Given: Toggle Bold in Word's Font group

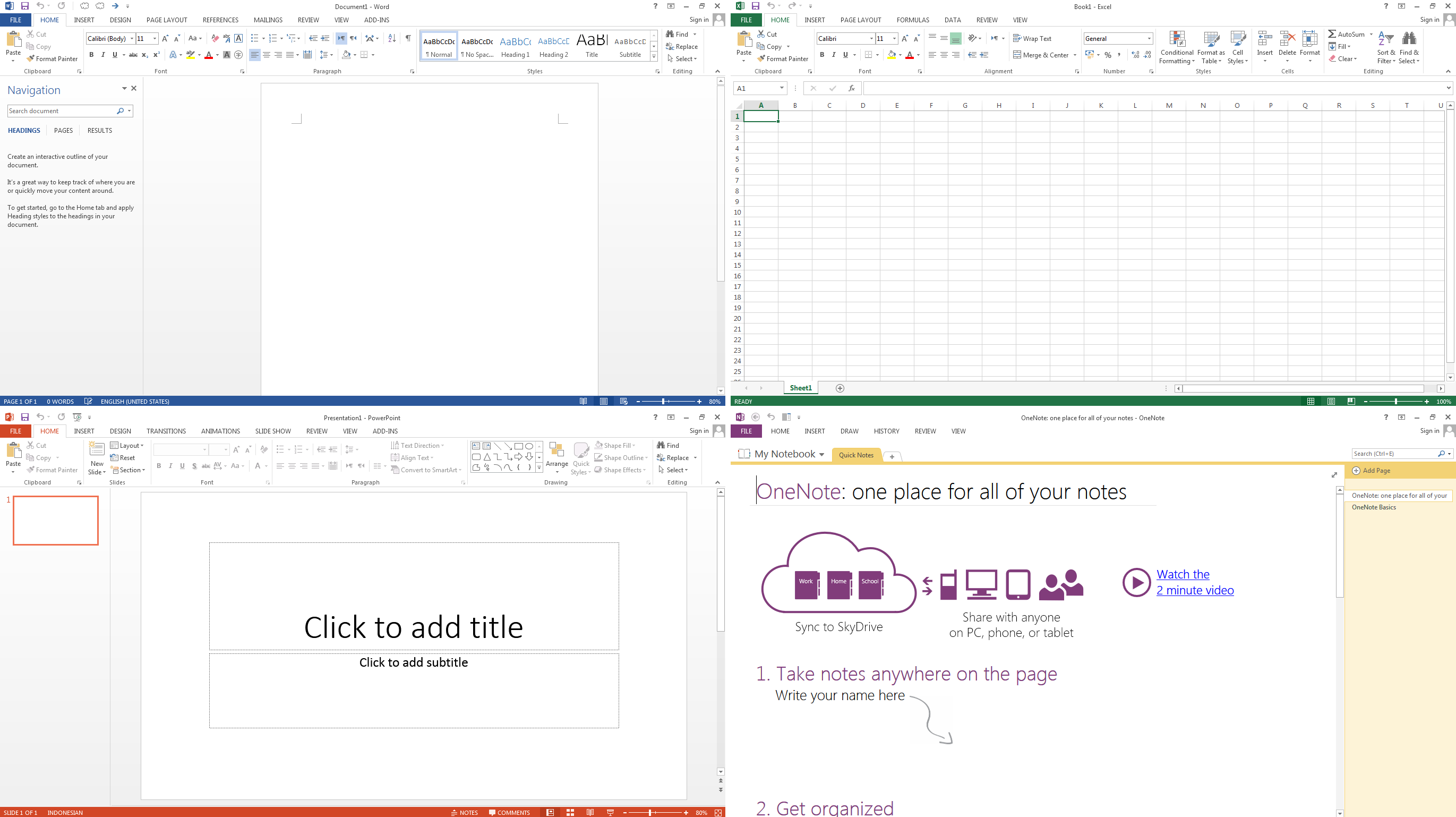Looking at the screenshot, I should [x=91, y=55].
